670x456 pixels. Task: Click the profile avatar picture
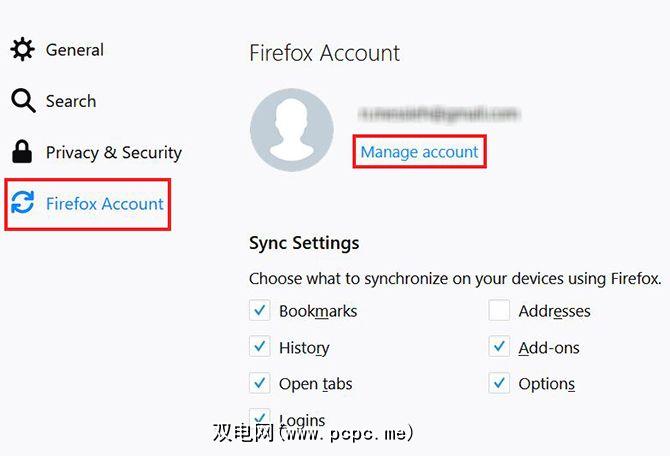[x=291, y=130]
